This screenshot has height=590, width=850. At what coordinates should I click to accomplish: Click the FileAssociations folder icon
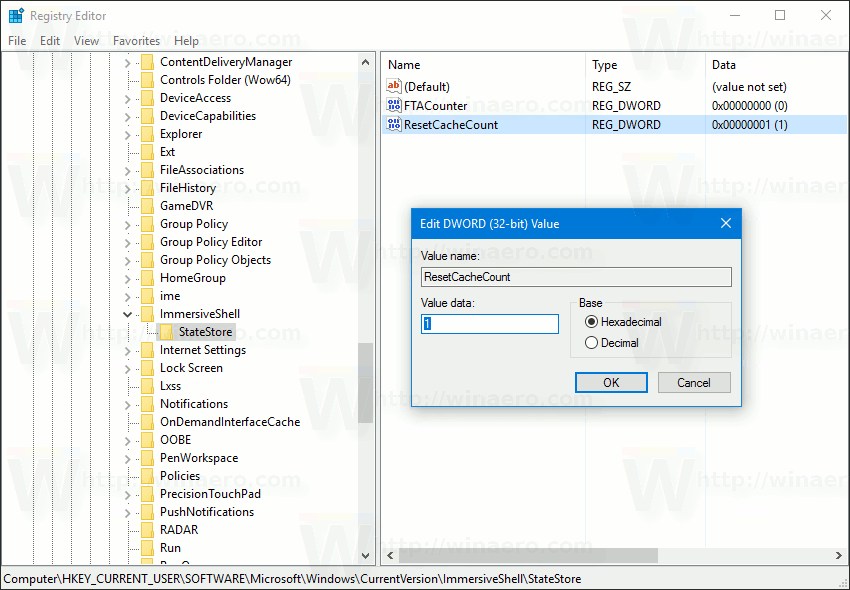click(x=147, y=170)
